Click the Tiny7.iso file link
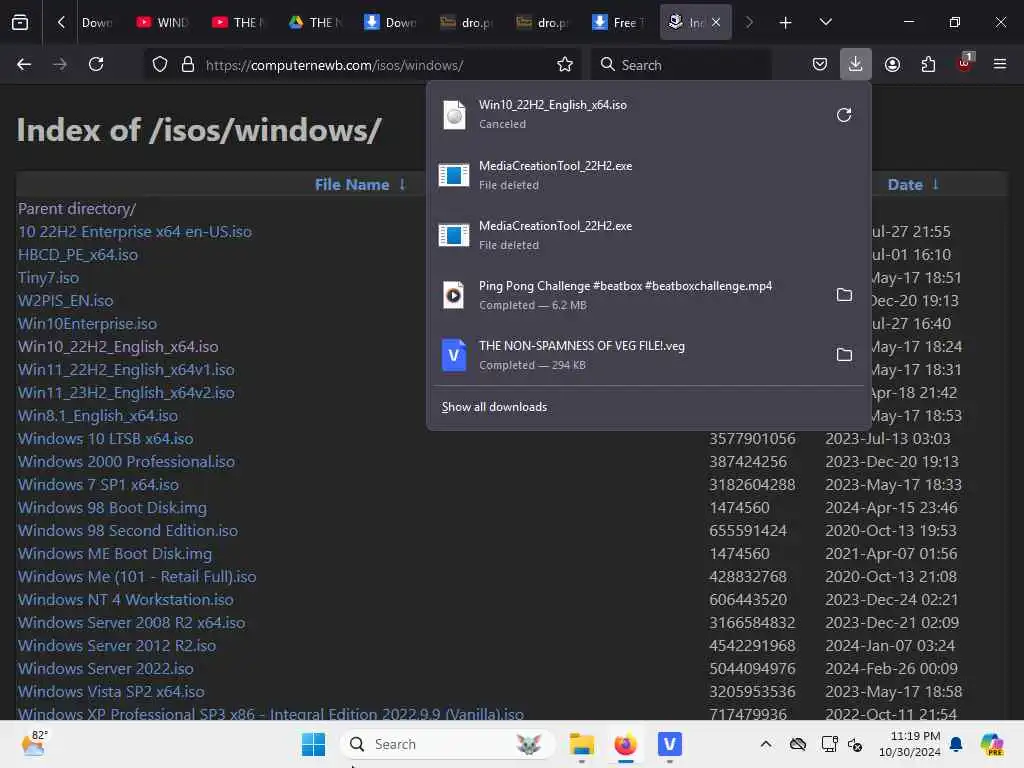 [x=48, y=278]
